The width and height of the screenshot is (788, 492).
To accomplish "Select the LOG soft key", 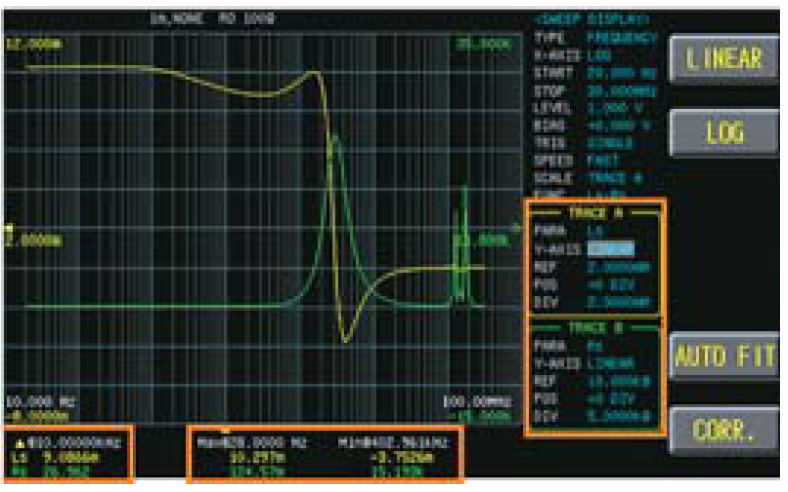I will 724,133.
